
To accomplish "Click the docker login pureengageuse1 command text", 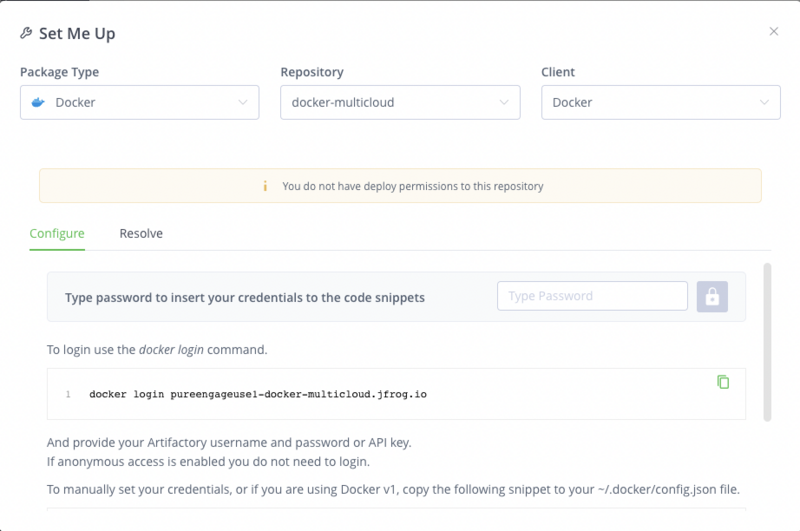I will 258,394.
